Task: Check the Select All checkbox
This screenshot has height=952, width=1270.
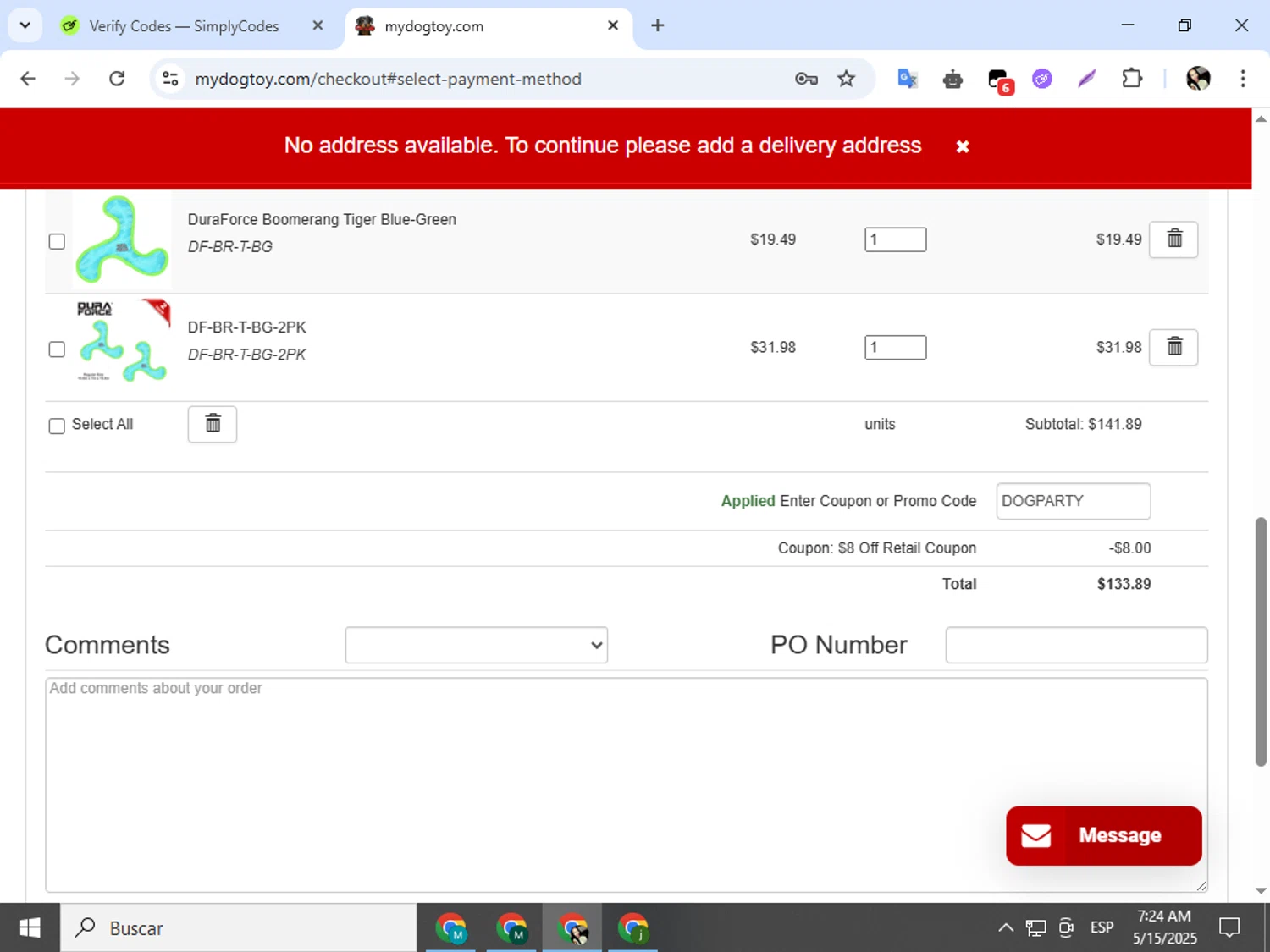Action: pyautogui.click(x=57, y=426)
